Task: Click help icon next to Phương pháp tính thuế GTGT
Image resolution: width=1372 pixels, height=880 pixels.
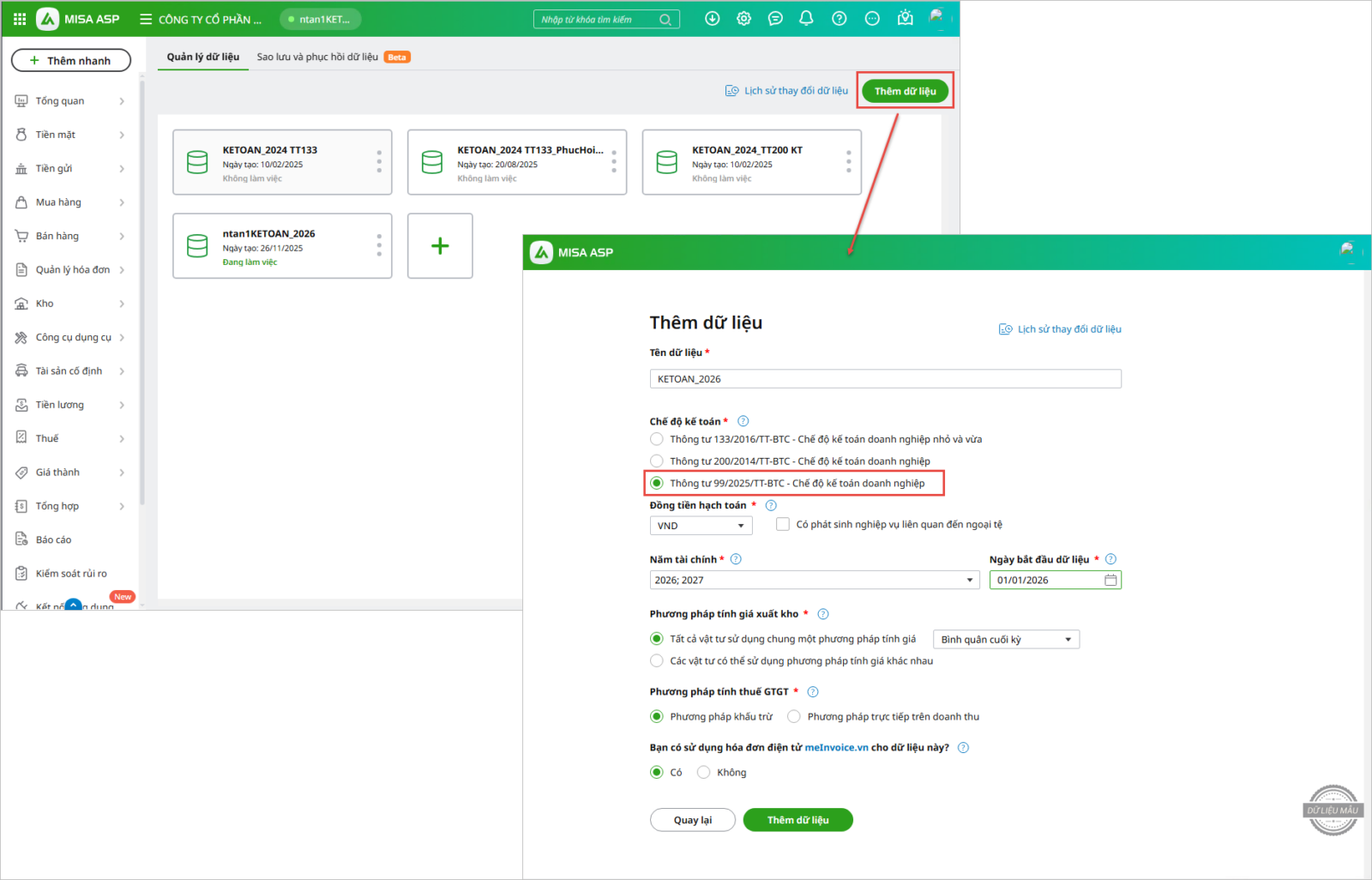Action: [813, 692]
